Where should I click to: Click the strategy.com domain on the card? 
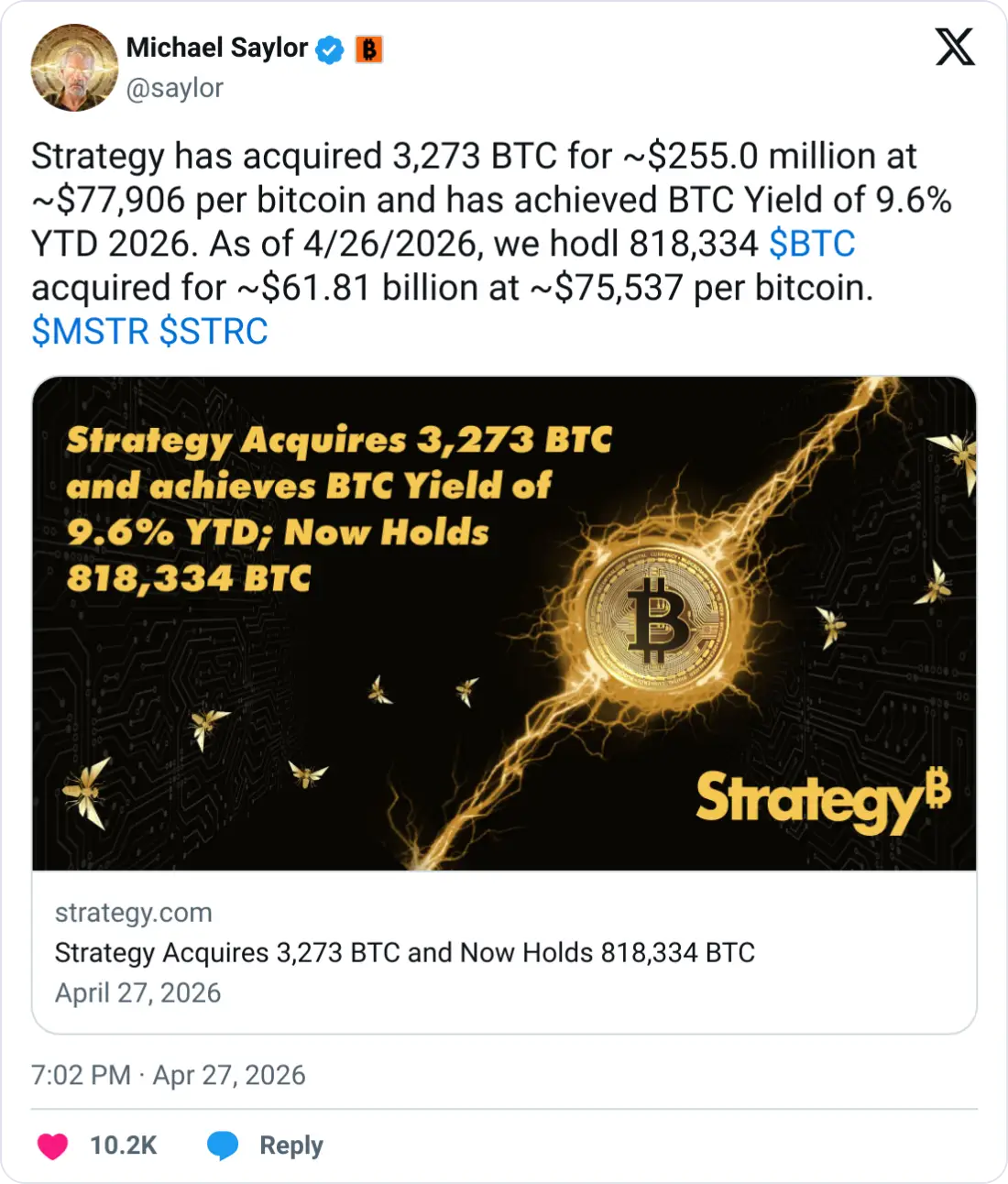coord(134,913)
